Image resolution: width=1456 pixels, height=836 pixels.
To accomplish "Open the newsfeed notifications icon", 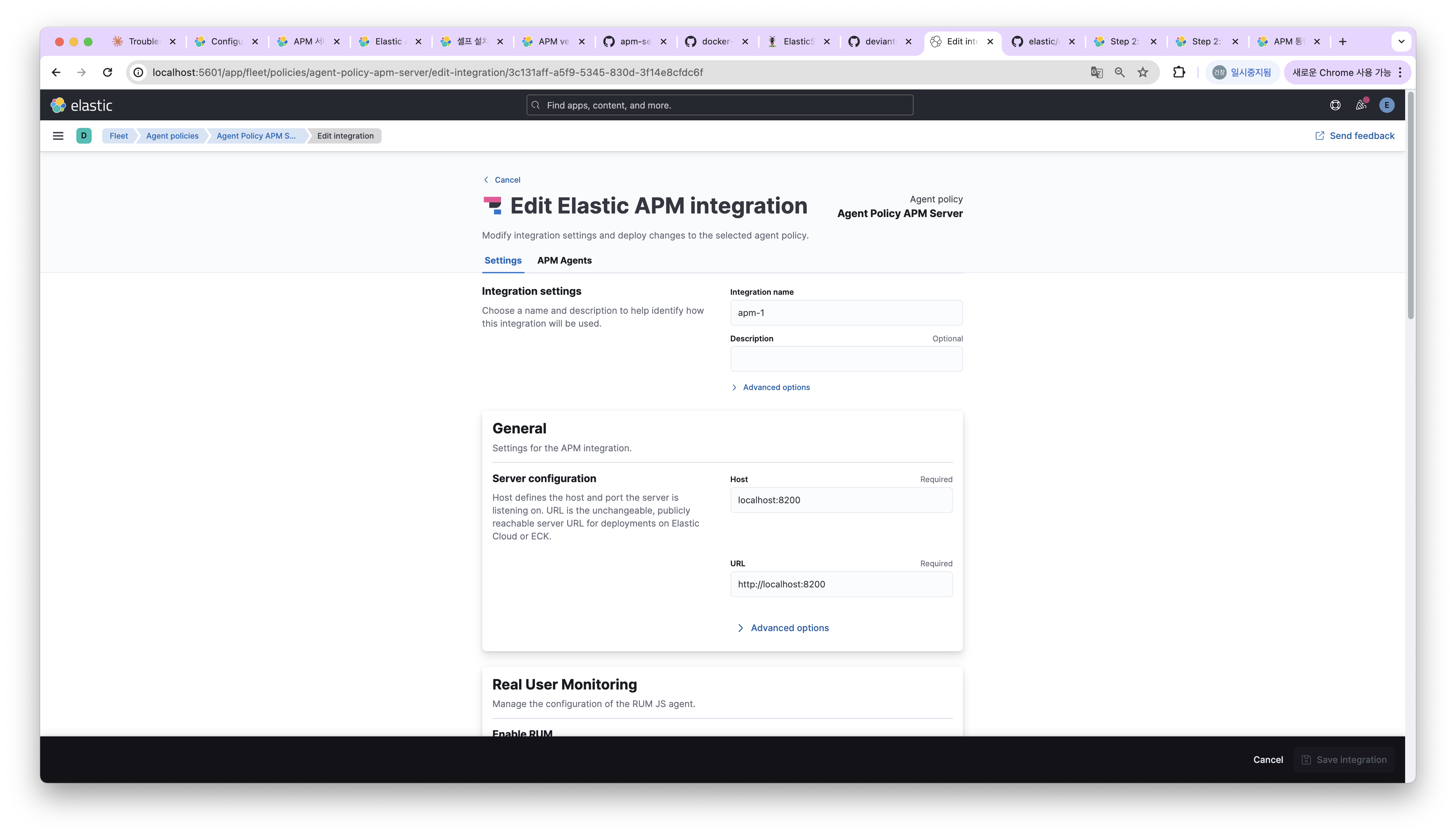I will [1361, 105].
